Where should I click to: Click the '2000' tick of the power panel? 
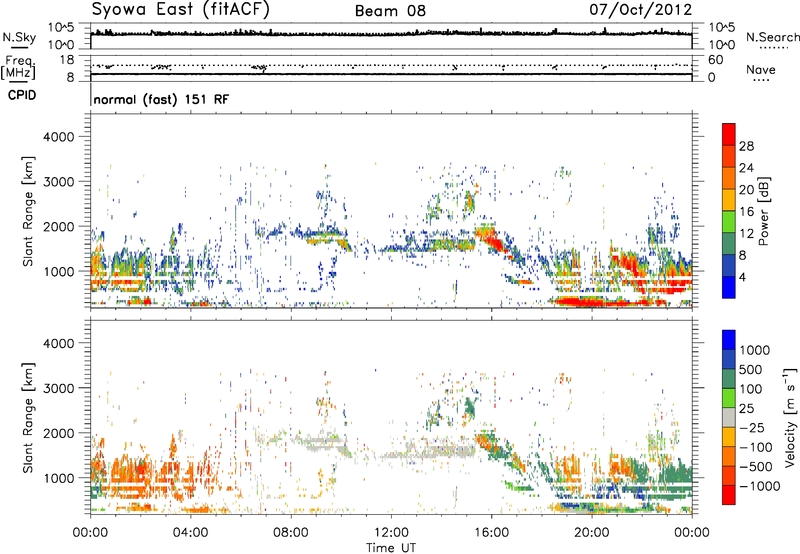click(x=58, y=226)
